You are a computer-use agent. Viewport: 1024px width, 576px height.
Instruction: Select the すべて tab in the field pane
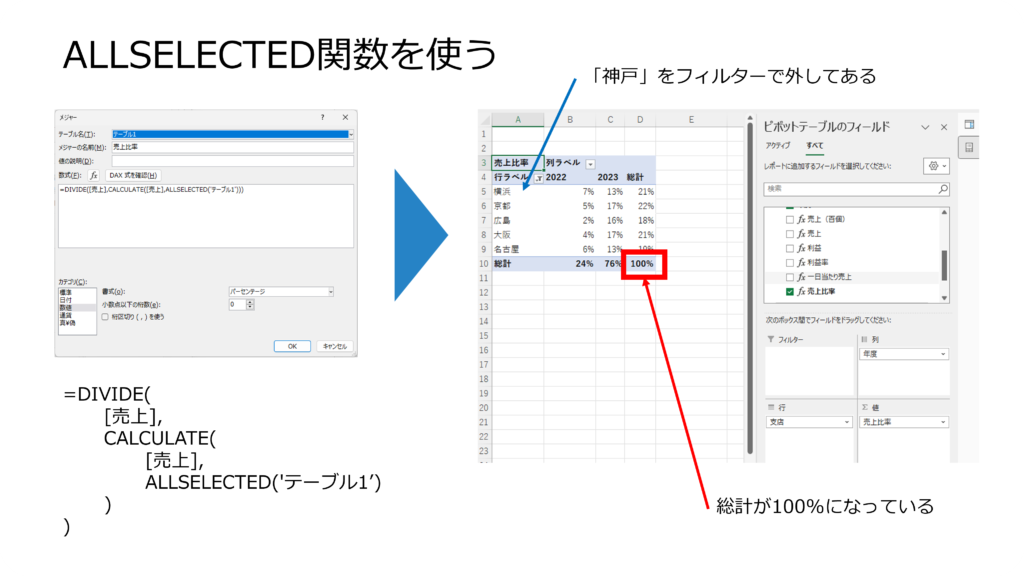click(x=813, y=145)
